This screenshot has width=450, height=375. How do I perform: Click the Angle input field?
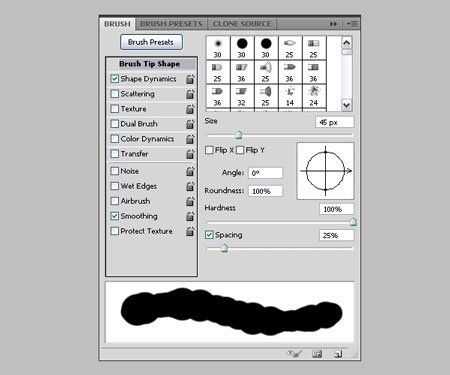[x=266, y=173]
